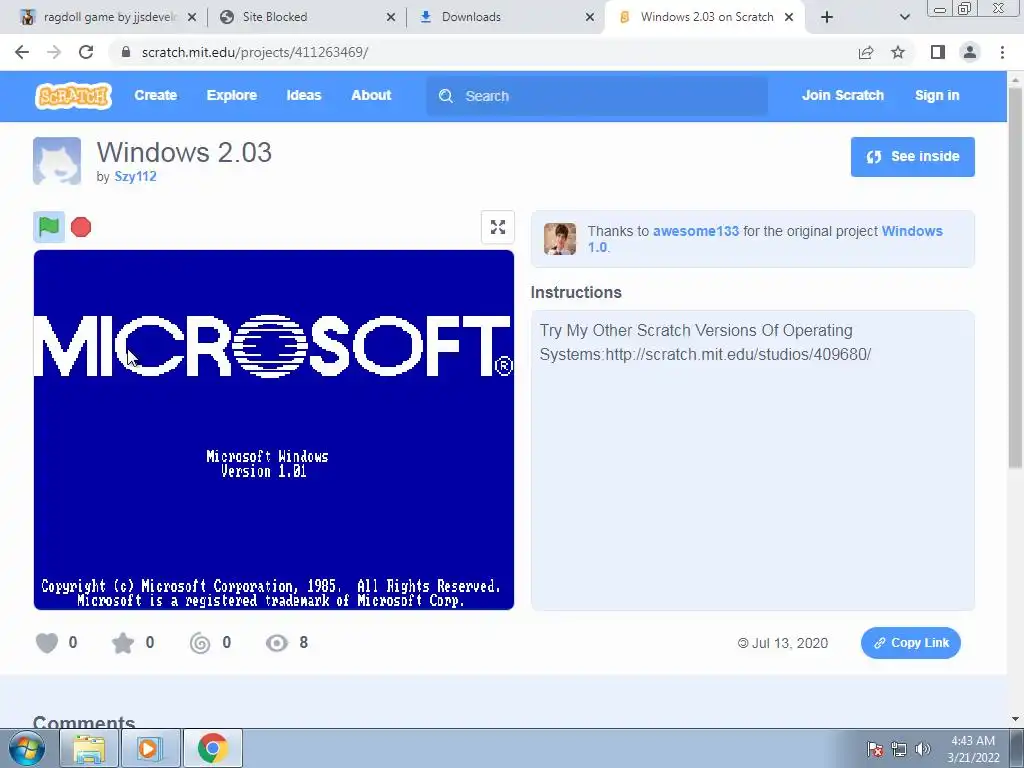Viewport: 1024px width, 768px height.
Task: Bookmark this page with the star
Action: coord(898,52)
